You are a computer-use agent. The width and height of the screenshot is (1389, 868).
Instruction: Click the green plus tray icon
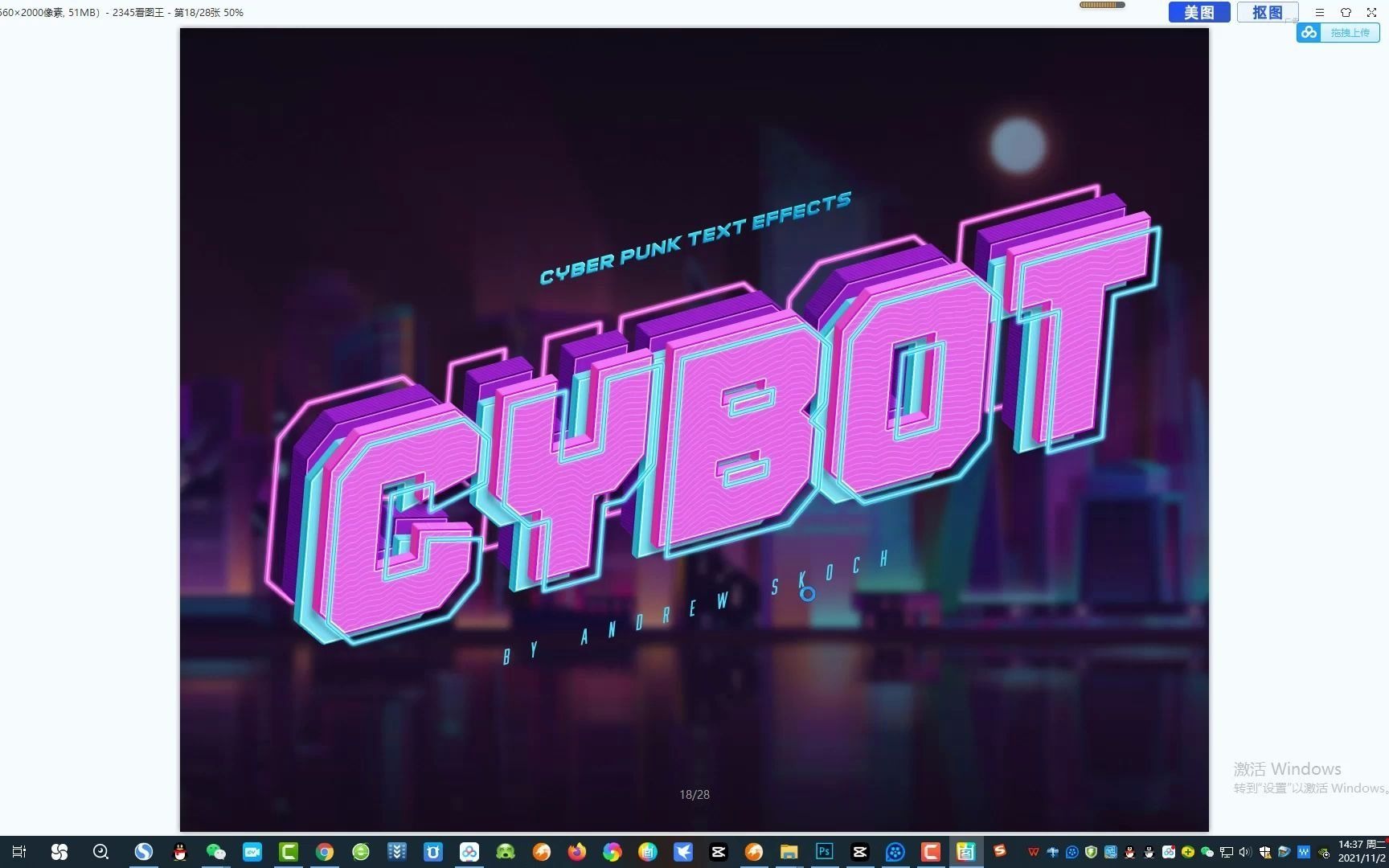(1187, 852)
